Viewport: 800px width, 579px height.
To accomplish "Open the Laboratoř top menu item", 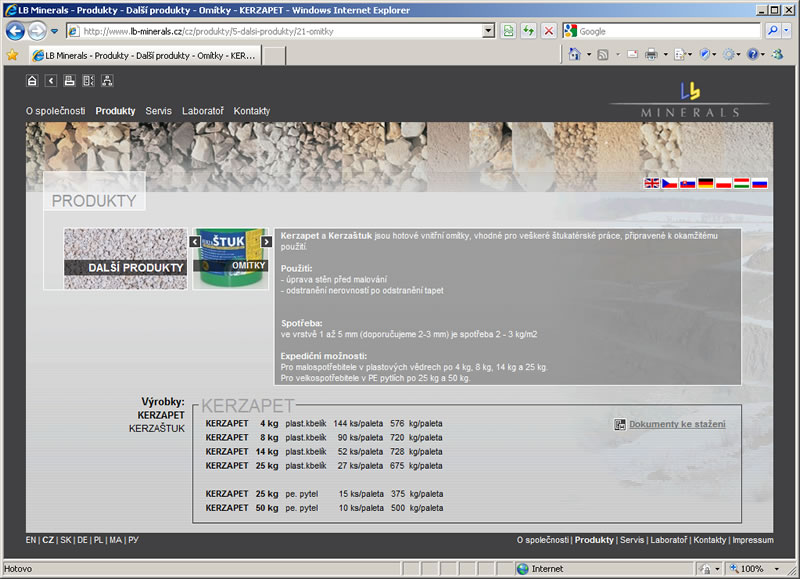I will [203, 111].
